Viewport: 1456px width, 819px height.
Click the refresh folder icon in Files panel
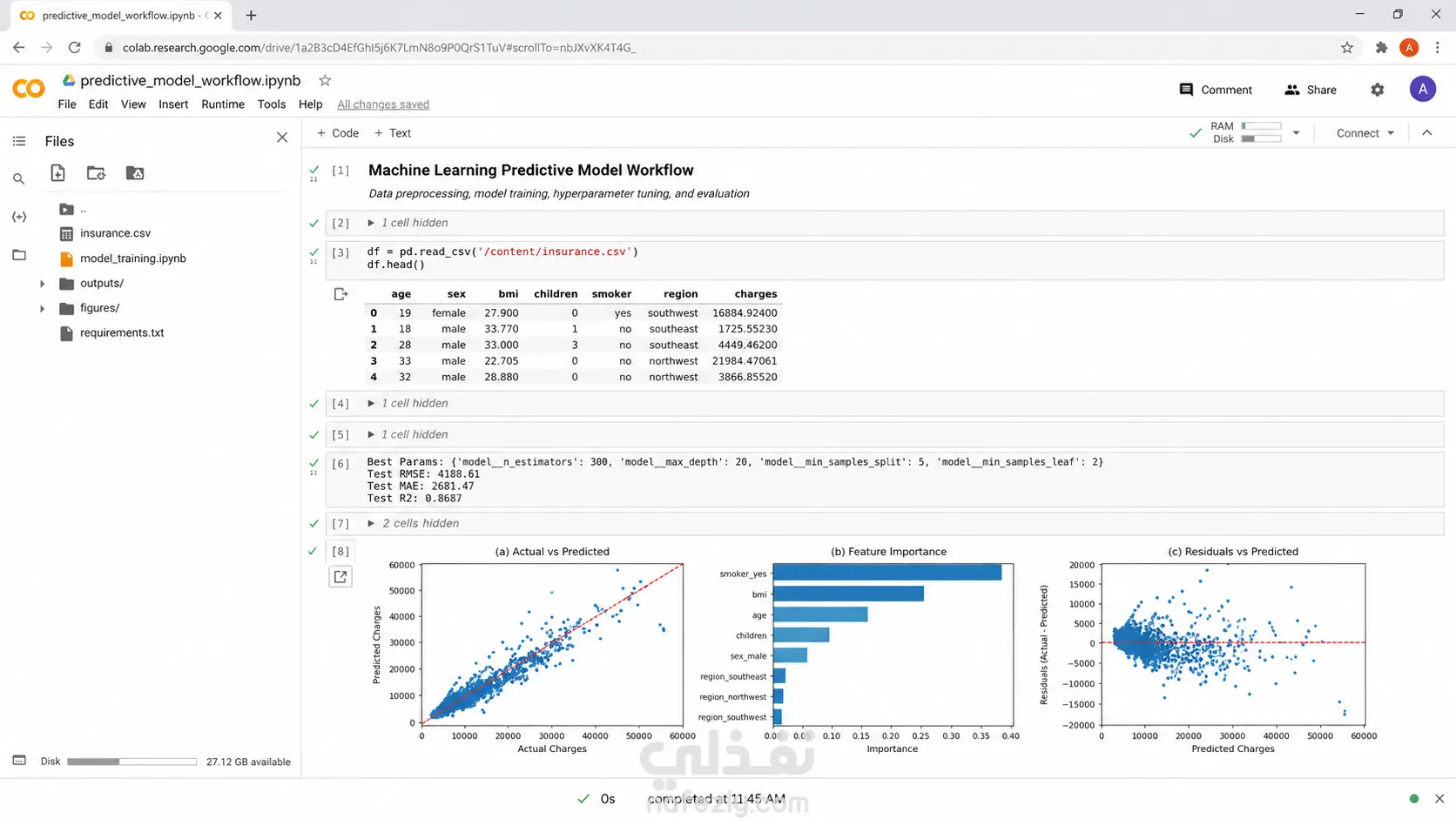[96, 173]
